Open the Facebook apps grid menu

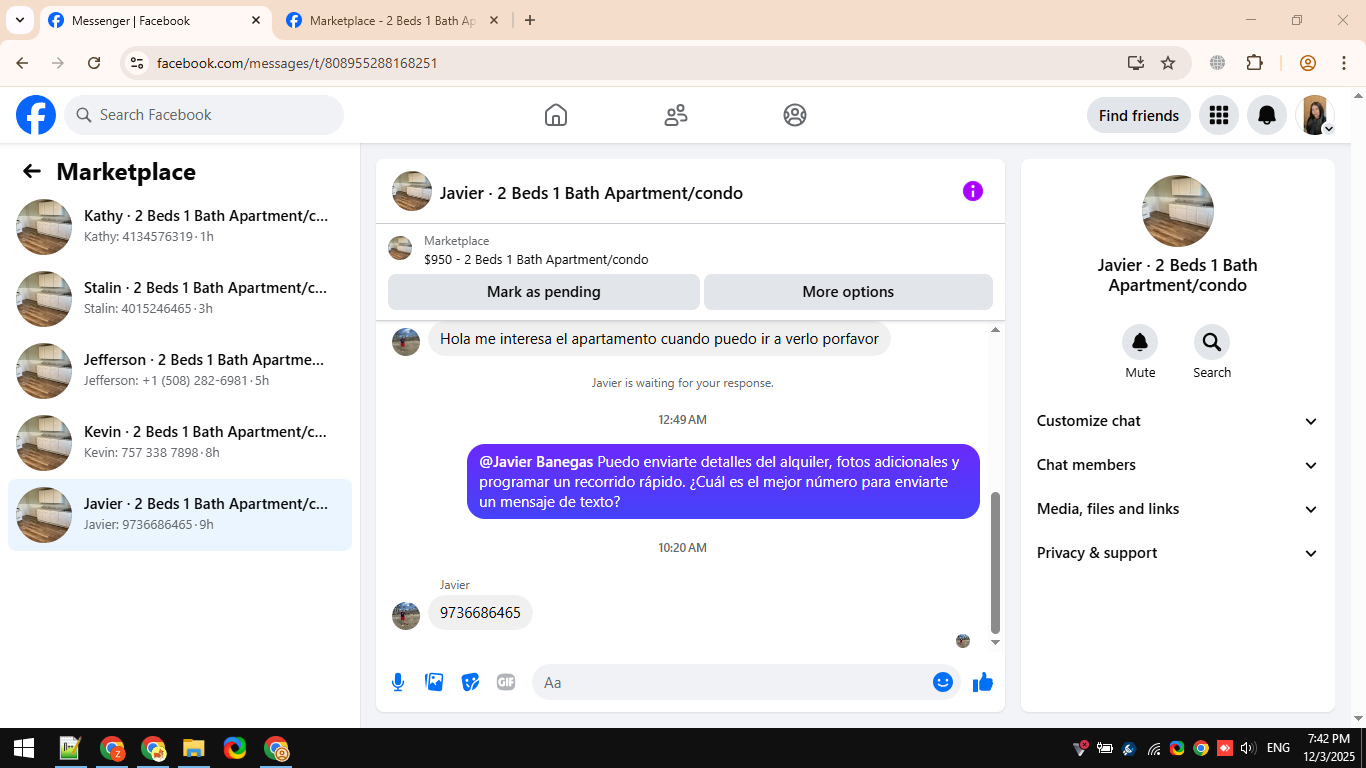(x=1218, y=115)
